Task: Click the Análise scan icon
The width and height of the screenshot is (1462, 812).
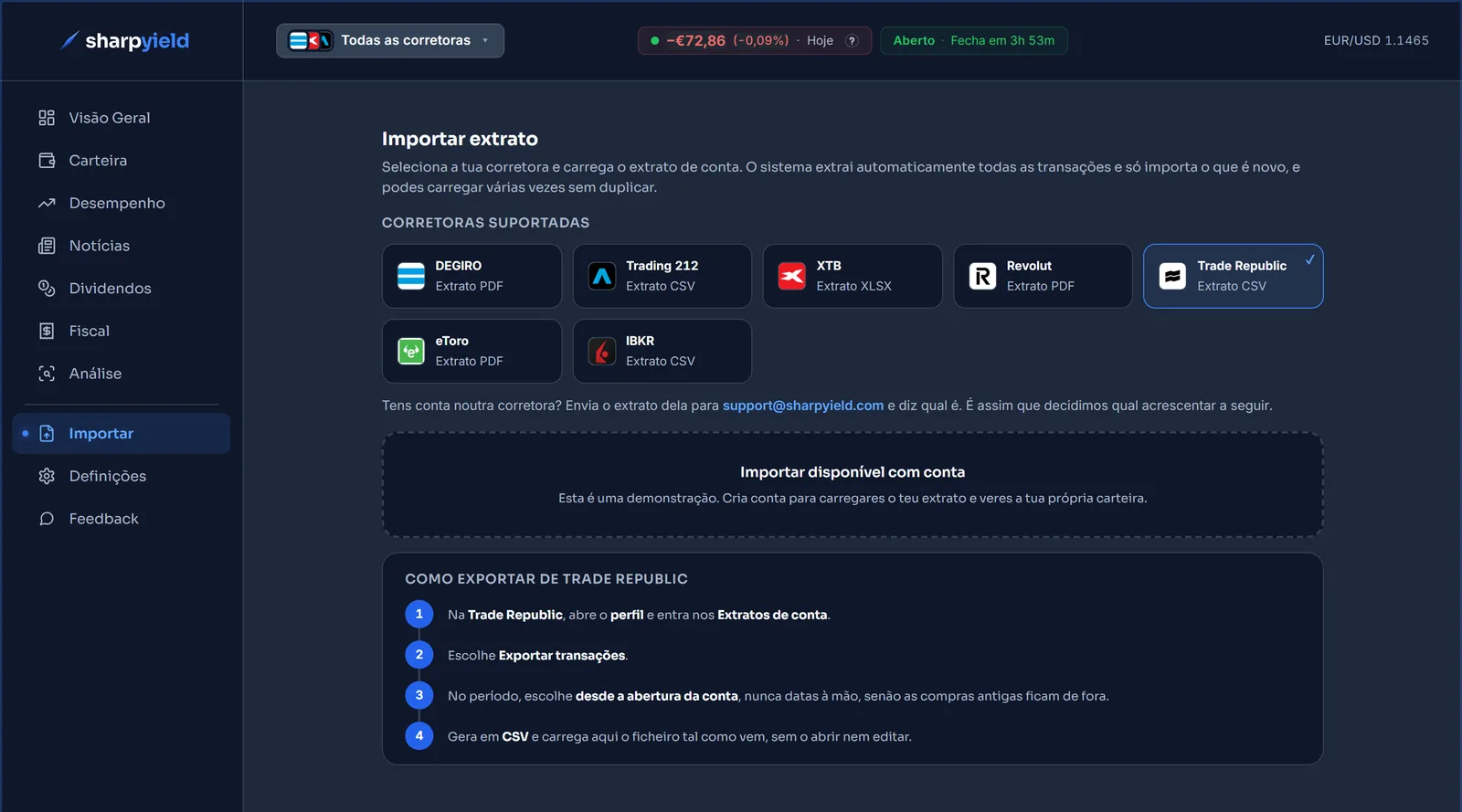Action: click(x=47, y=374)
